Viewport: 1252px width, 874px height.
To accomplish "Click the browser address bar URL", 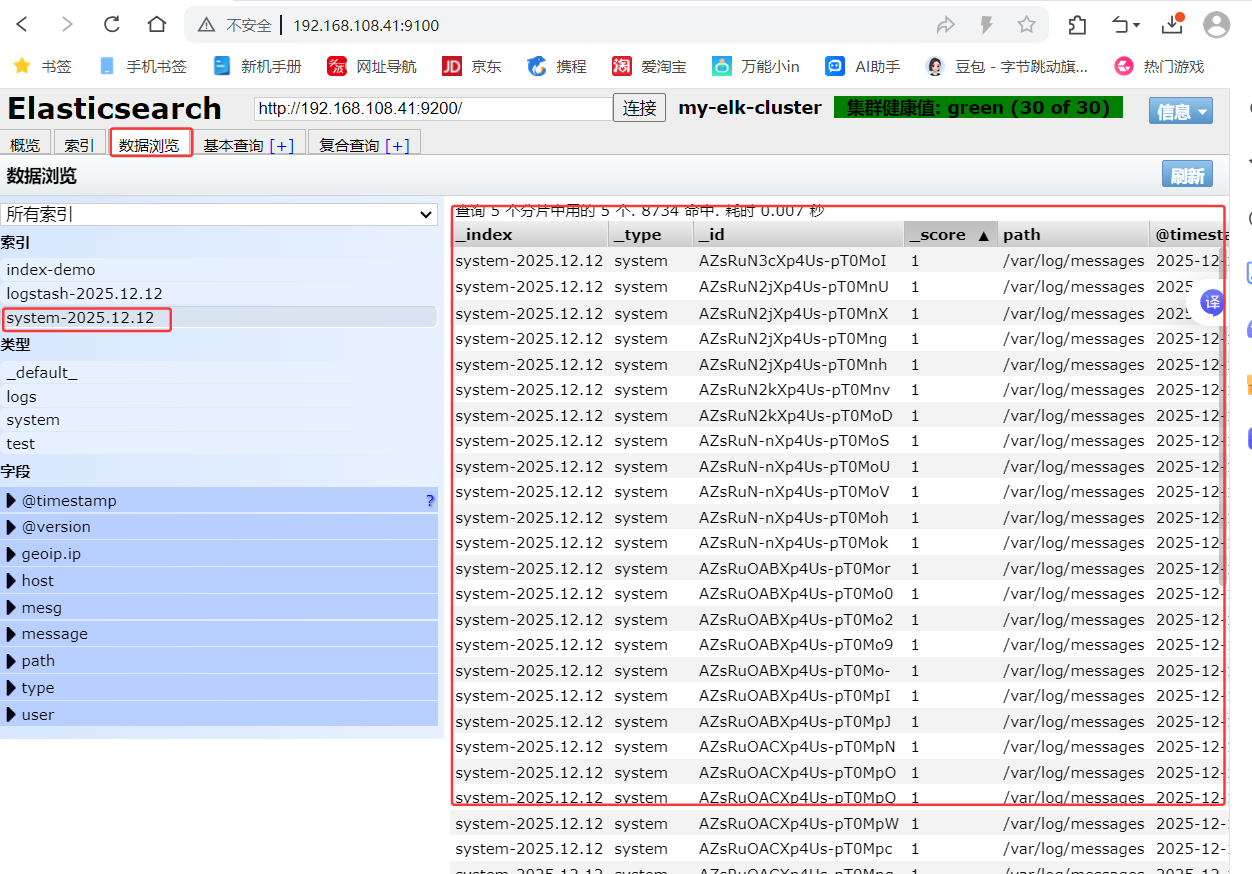I will tap(366, 25).
